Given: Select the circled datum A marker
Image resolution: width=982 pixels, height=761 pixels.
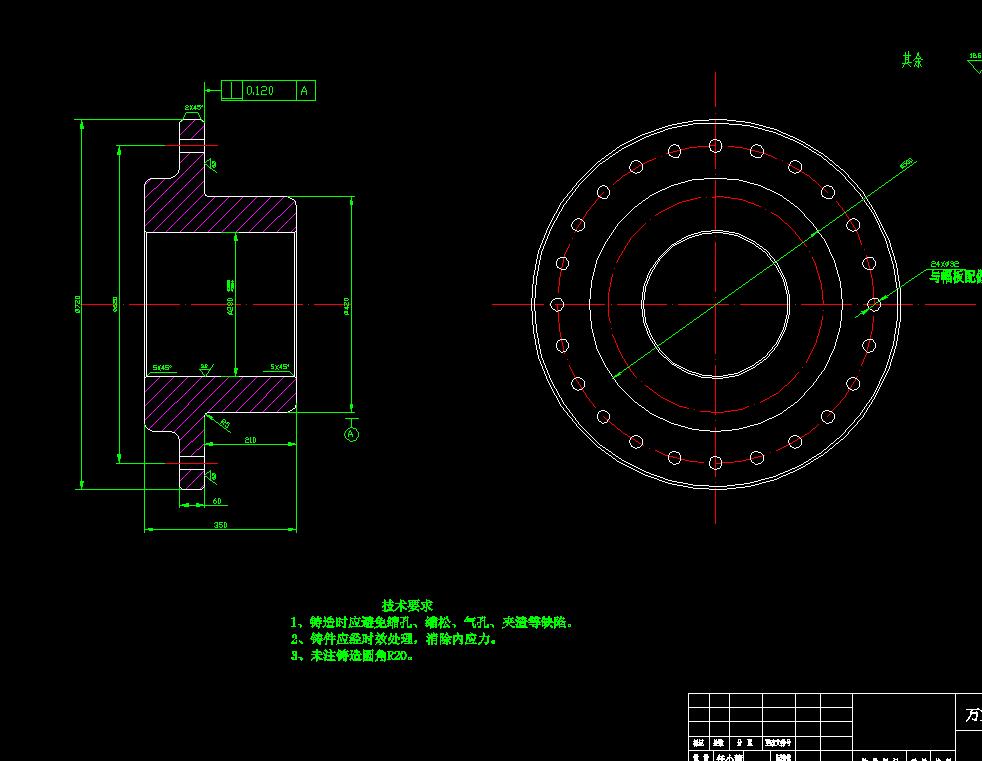Looking at the screenshot, I should coord(351,433).
